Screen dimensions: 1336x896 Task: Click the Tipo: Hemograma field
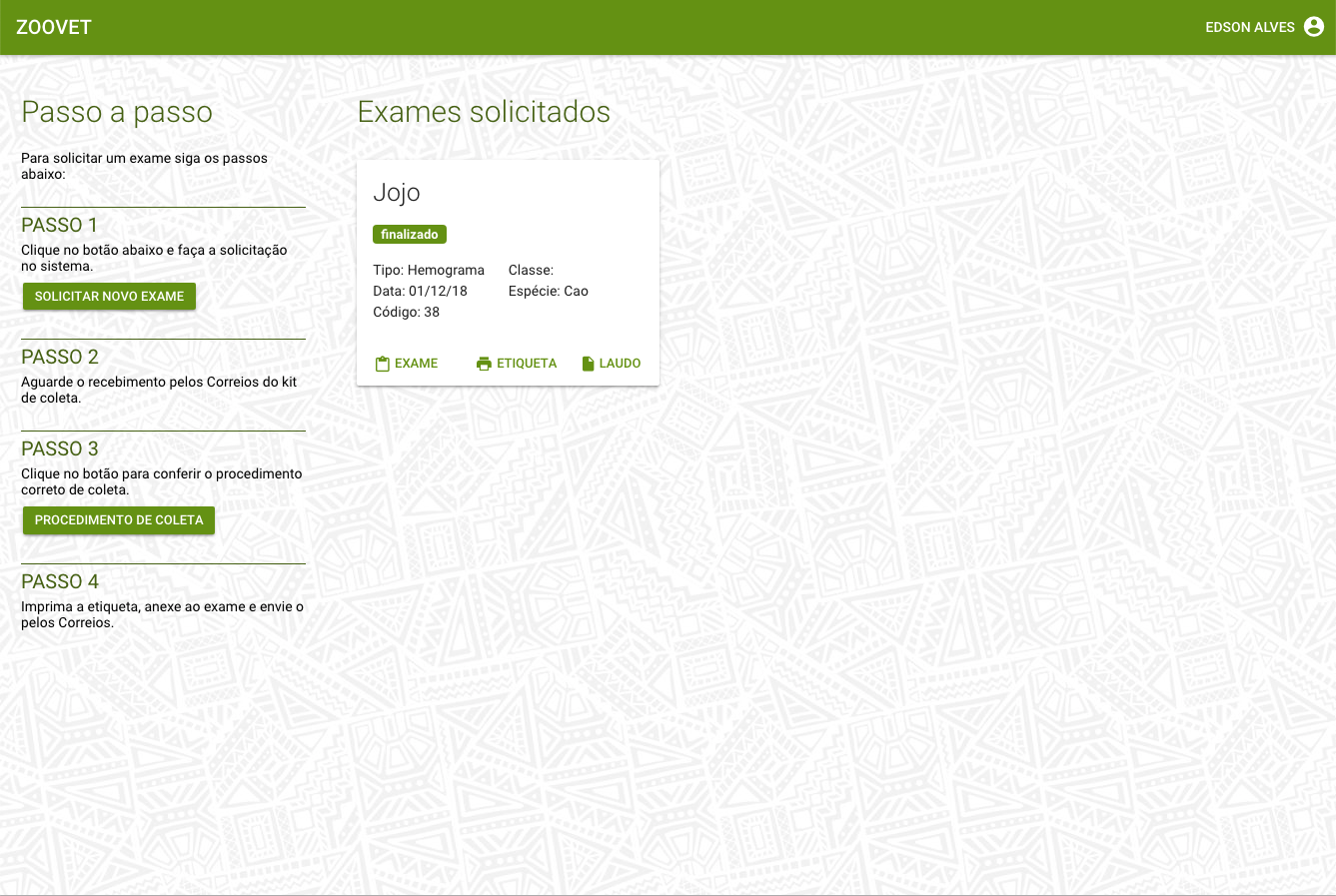point(429,270)
